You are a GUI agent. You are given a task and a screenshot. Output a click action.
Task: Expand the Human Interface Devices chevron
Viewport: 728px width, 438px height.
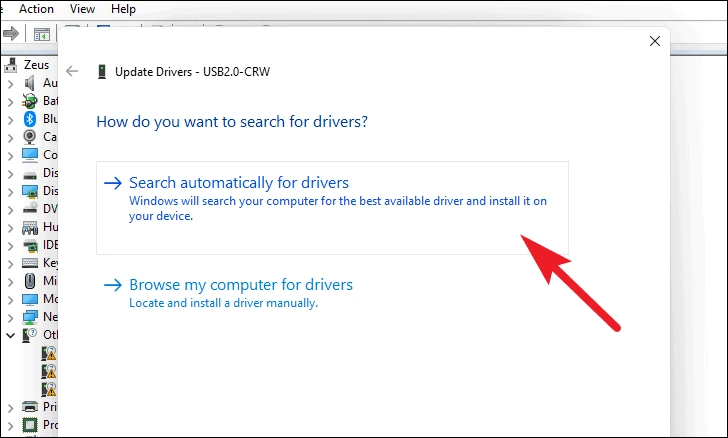click(11, 228)
